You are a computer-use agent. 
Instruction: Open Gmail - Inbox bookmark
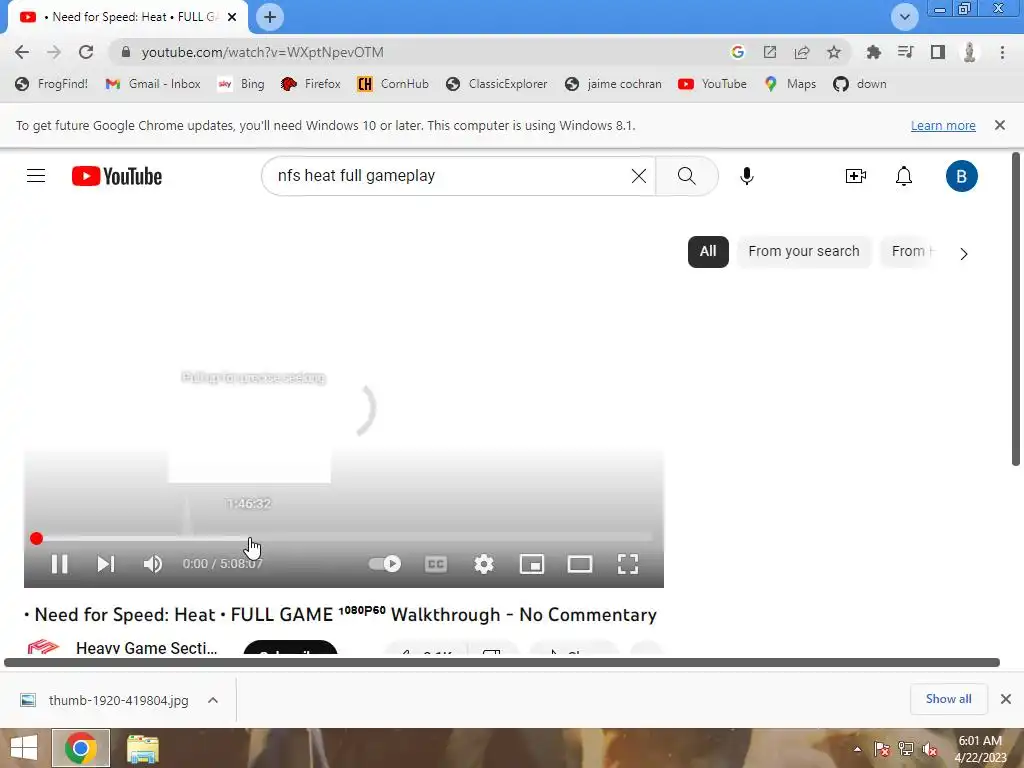pyautogui.click(x=153, y=84)
